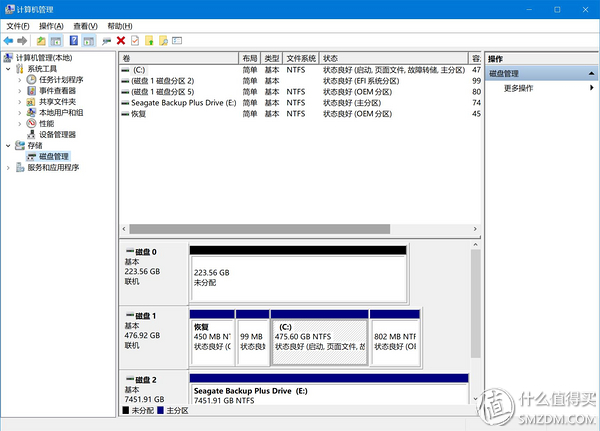The image size is (600, 431).
Task: Click the Properties checkmark page icon
Action: point(135,41)
